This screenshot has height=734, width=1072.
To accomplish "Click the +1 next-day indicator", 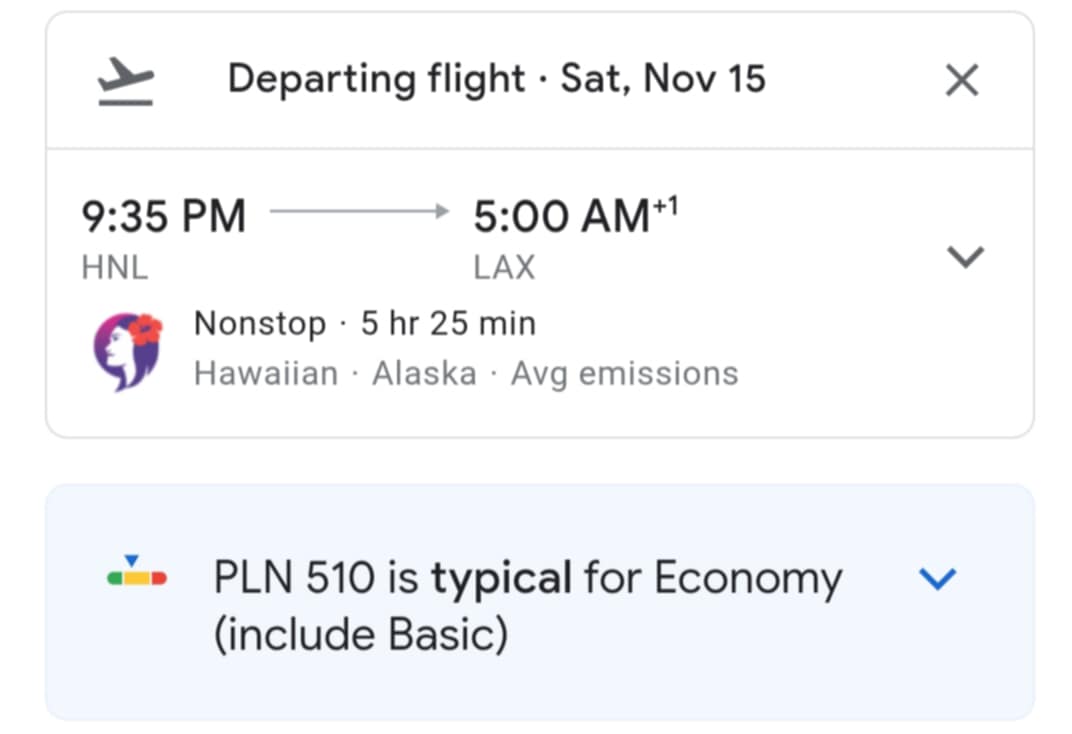I will pos(665,206).
